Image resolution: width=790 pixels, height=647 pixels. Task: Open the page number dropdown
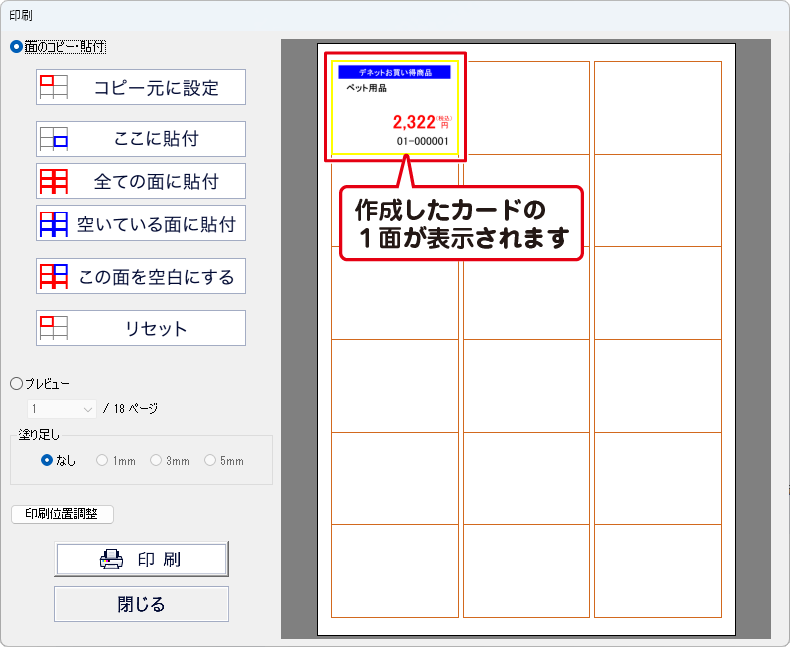tap(62, 409)
